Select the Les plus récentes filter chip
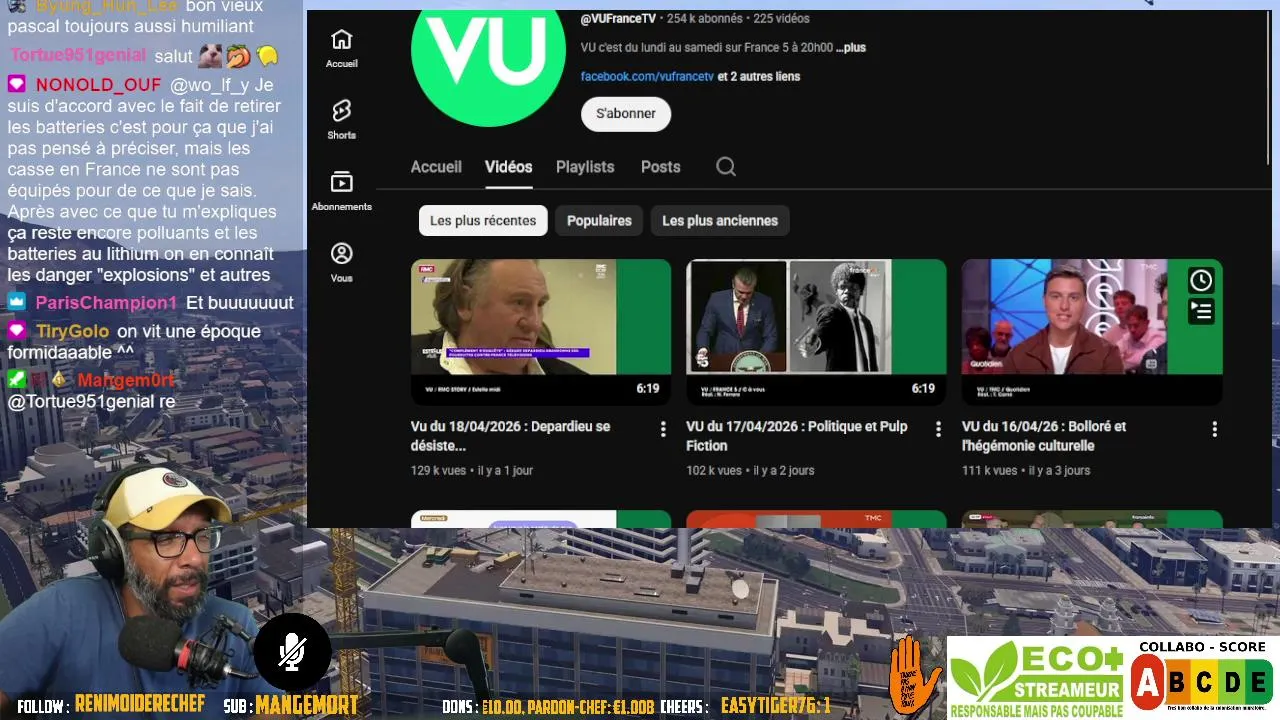The height and width of the screenshot is (720, 1280). (x=483, y=221)
